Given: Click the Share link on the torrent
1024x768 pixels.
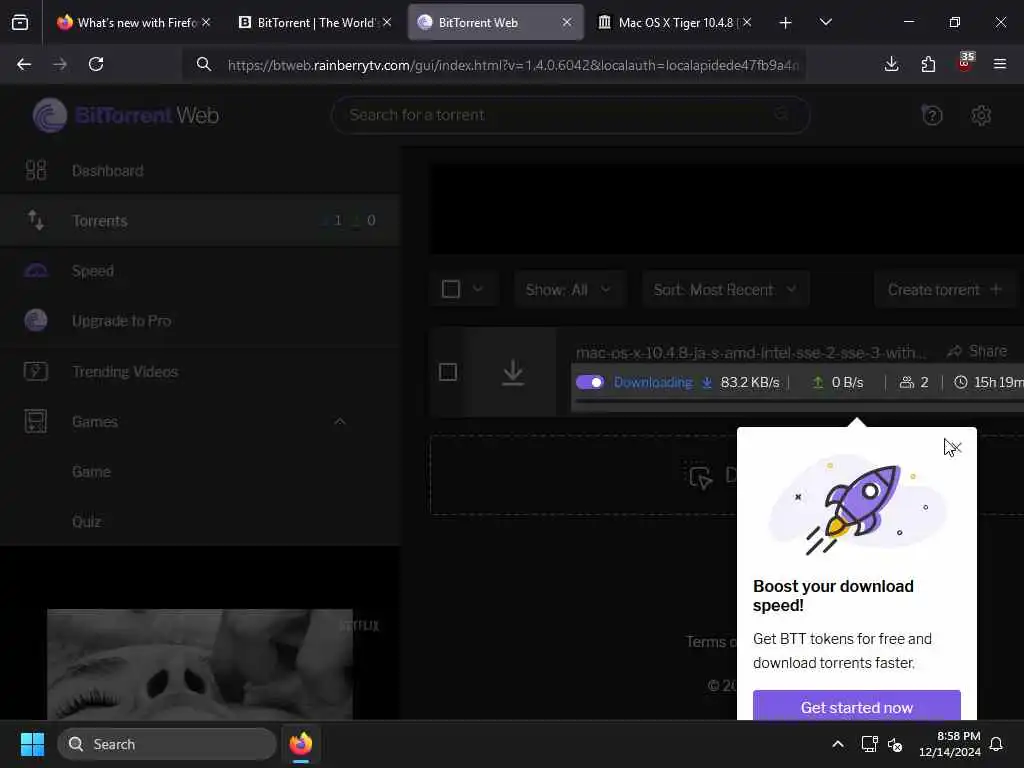Looking at the screenshot, I should pos(978,351).
